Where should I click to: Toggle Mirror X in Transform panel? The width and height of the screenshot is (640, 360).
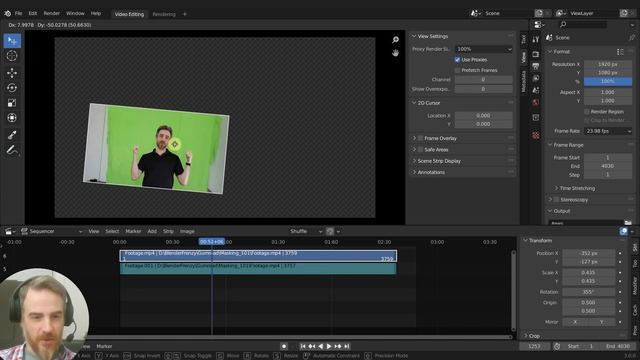pyautogui.click(x=575, y=322)
